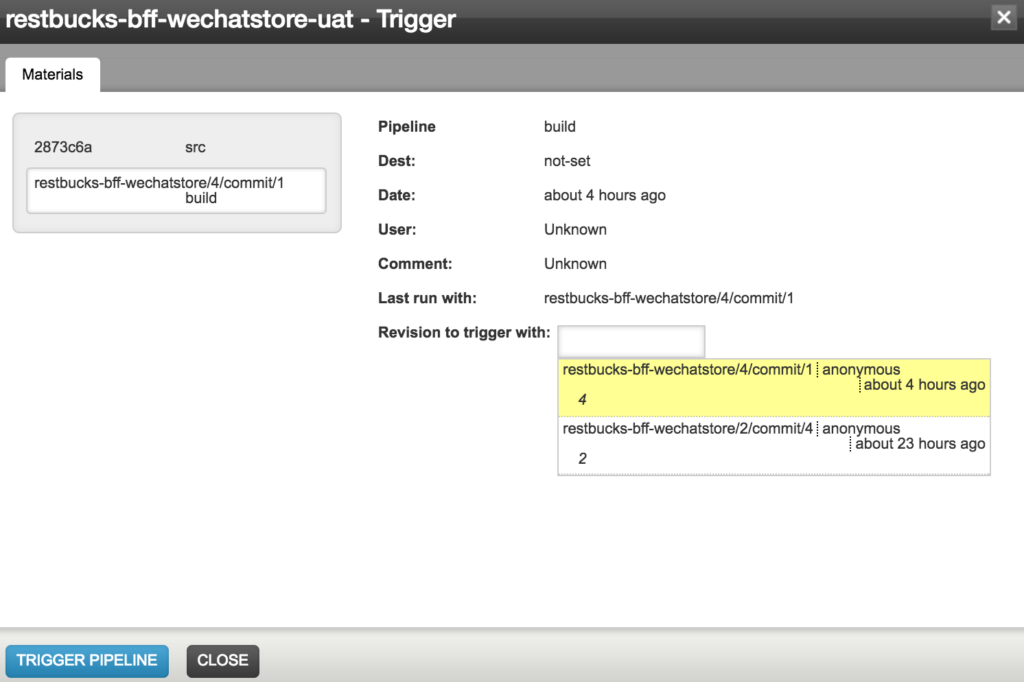The image size is (1024, 682).
Task: Click the 'Revision to trigger with:' label
Action: tap(464, 333)
